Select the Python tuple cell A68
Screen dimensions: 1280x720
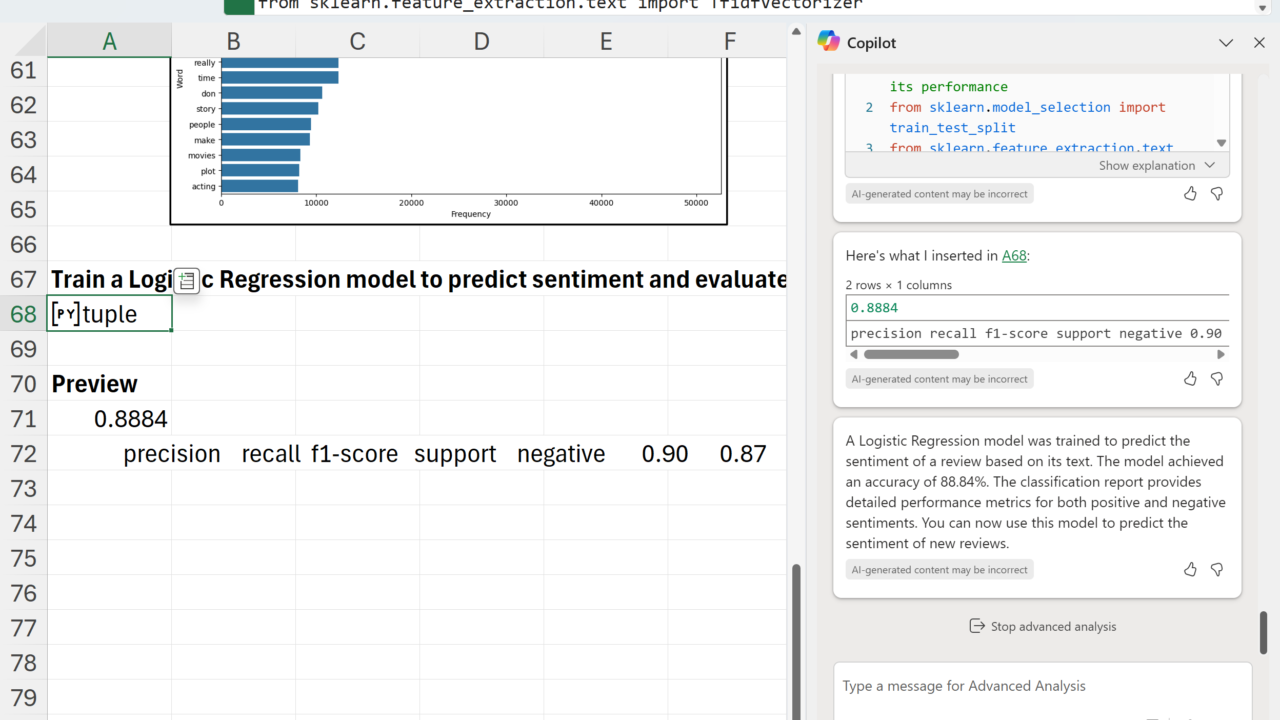(x=109, y=314)
